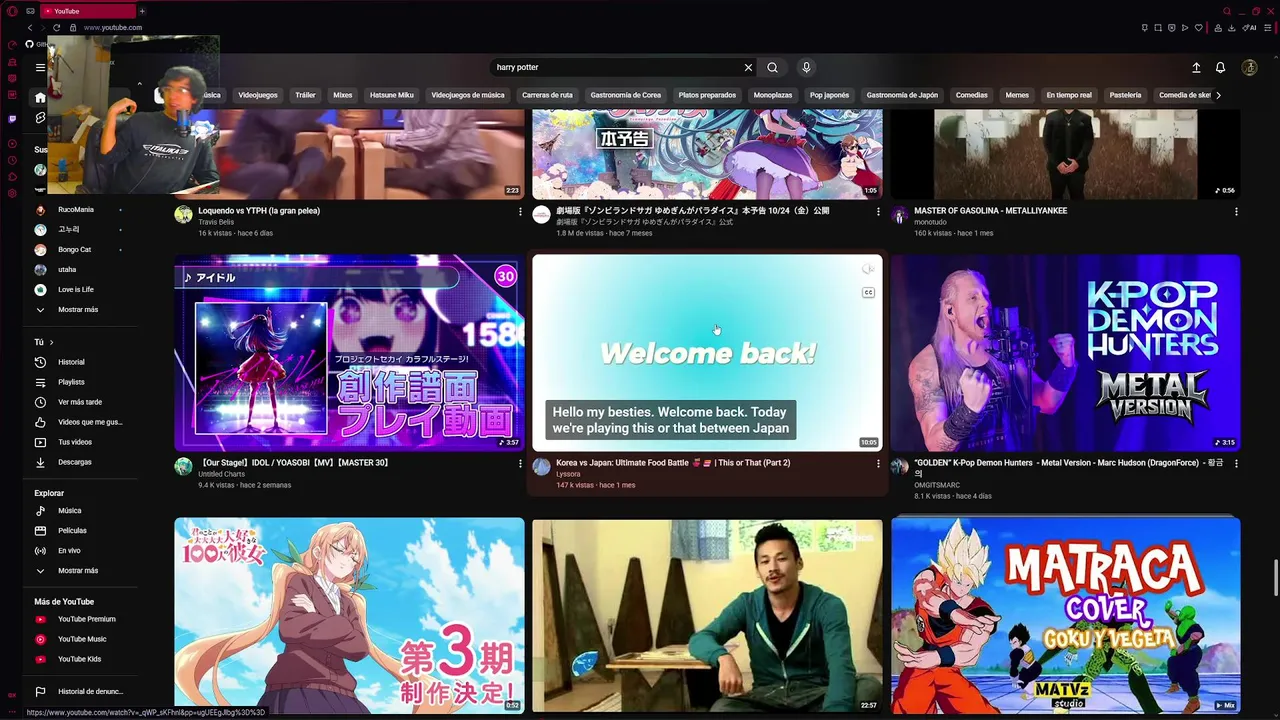Expand Mostrar más under Explorar
This screenshot has width=1280, height=720.
tap(80, 571)
